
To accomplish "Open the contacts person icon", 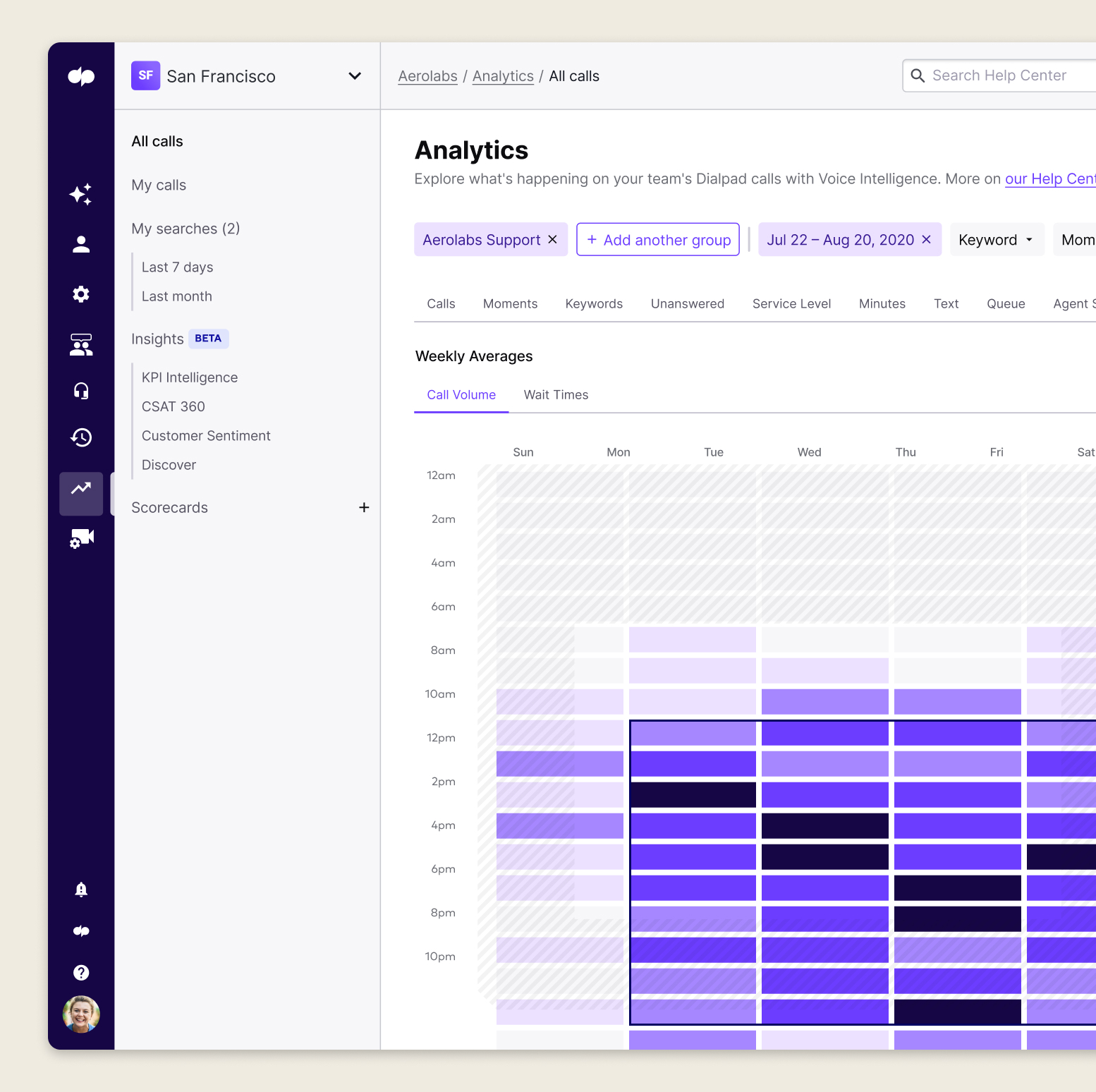I will point(81,244).
